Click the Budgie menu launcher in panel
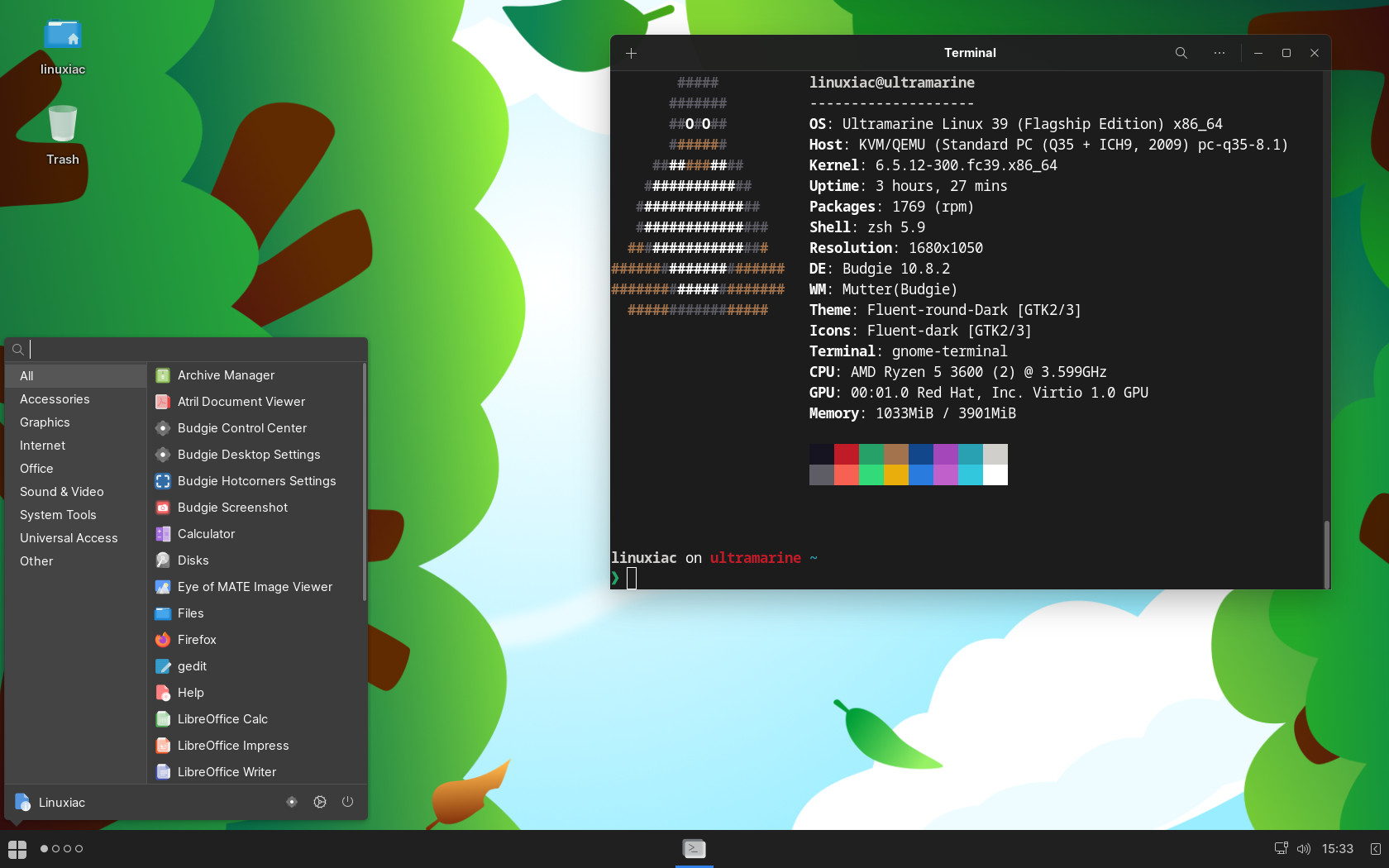The width and height of the screenshot is (1389, 868). coord(17,849)
